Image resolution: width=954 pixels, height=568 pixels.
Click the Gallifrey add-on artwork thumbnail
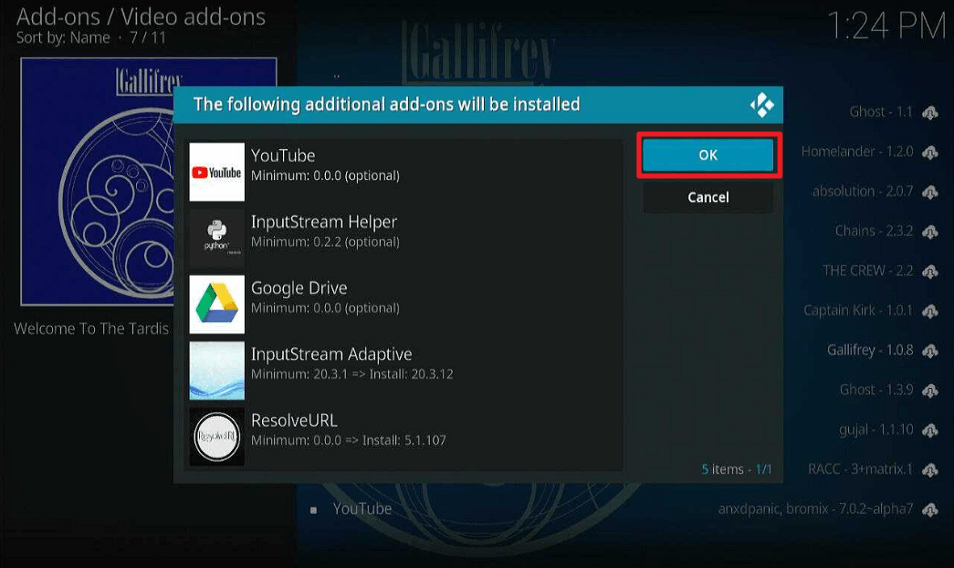tap(148, 181)
